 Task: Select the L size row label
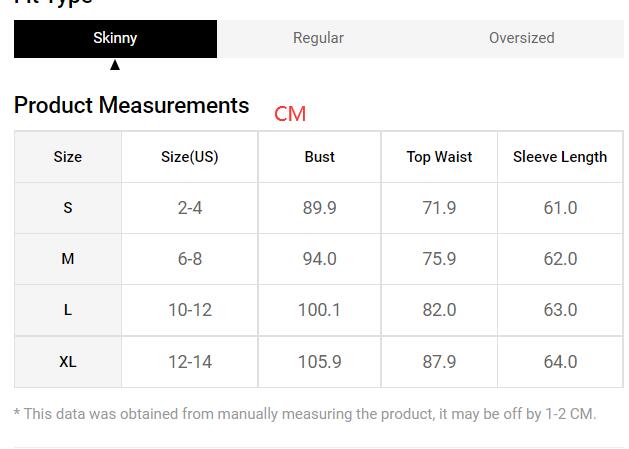click(x=68, y=310)
